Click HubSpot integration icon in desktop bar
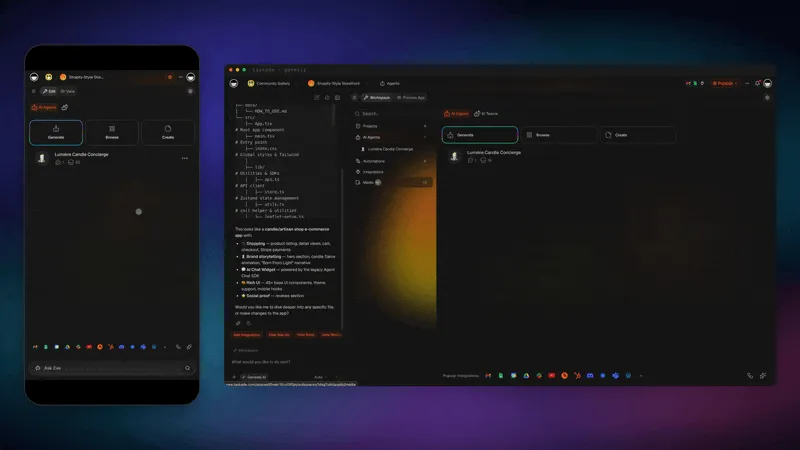This screenshot has width=800, height=450. pyautogui.click(x=577, y=376)
